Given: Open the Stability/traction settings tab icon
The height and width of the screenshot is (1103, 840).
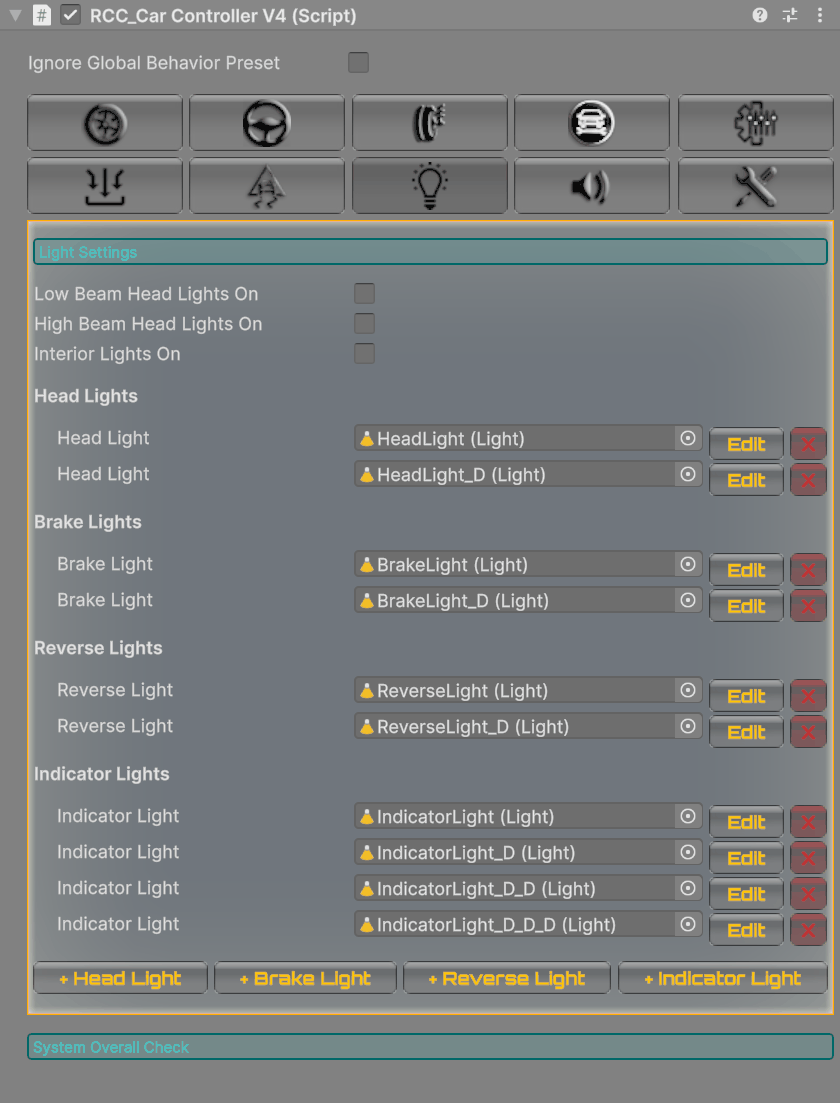Looking at the screenshot, I should [267, 186].
